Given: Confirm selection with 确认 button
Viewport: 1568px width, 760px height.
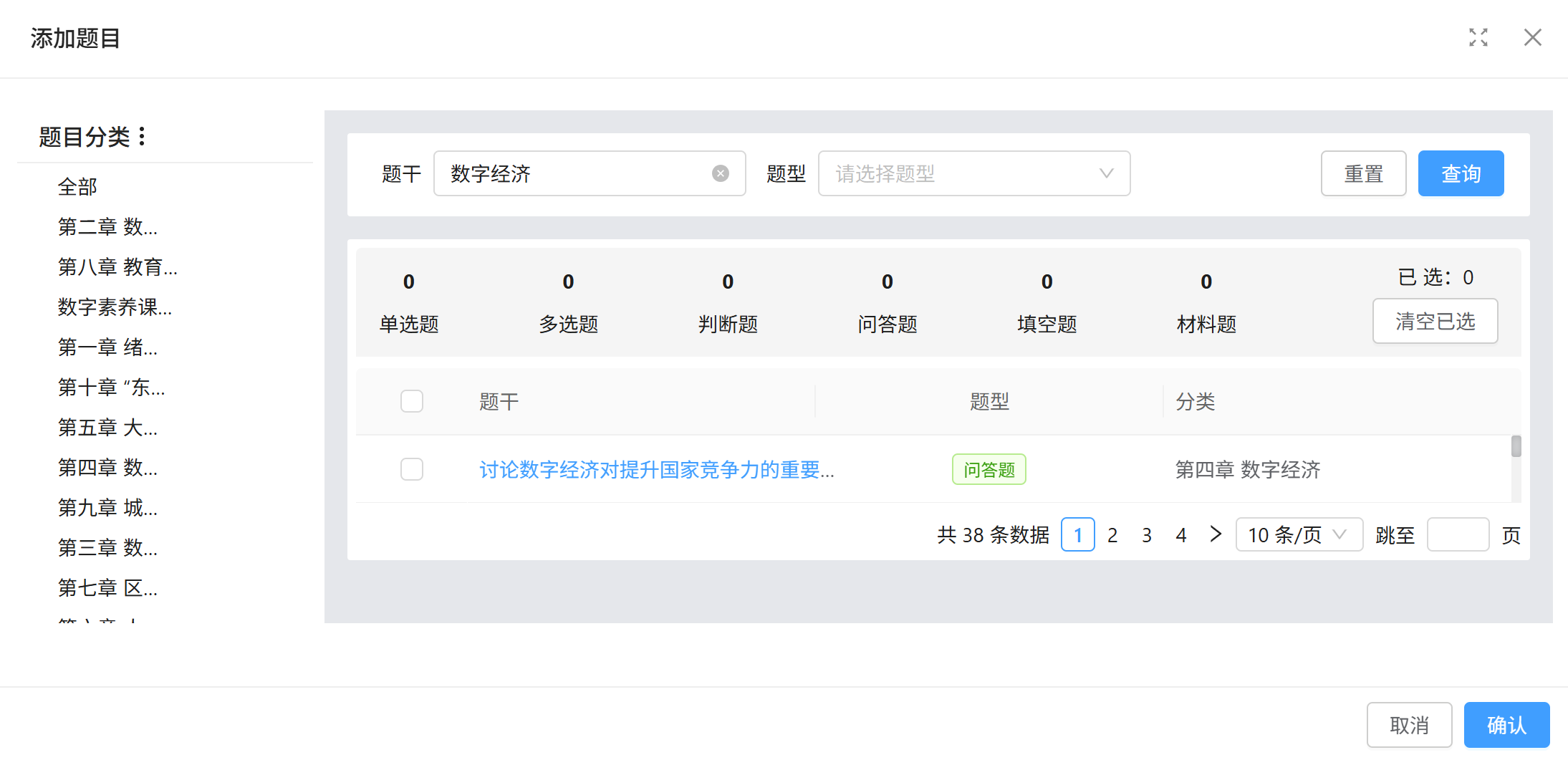Looking at the screenshot, I should tap(1506, 725).
